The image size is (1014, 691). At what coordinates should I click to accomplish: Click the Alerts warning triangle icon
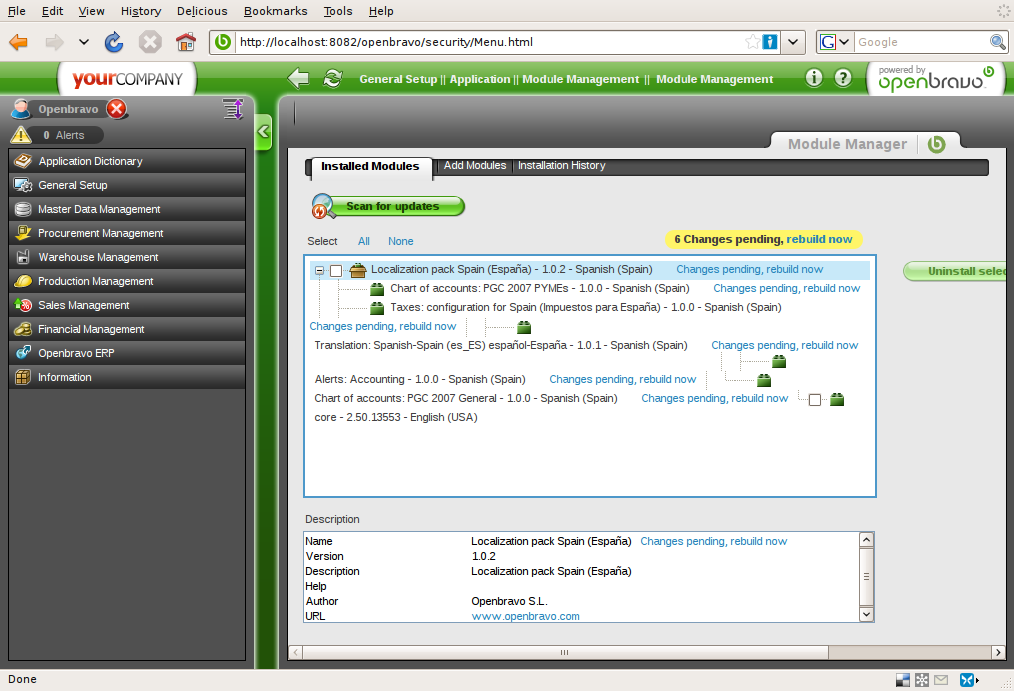tap(21, 134)
